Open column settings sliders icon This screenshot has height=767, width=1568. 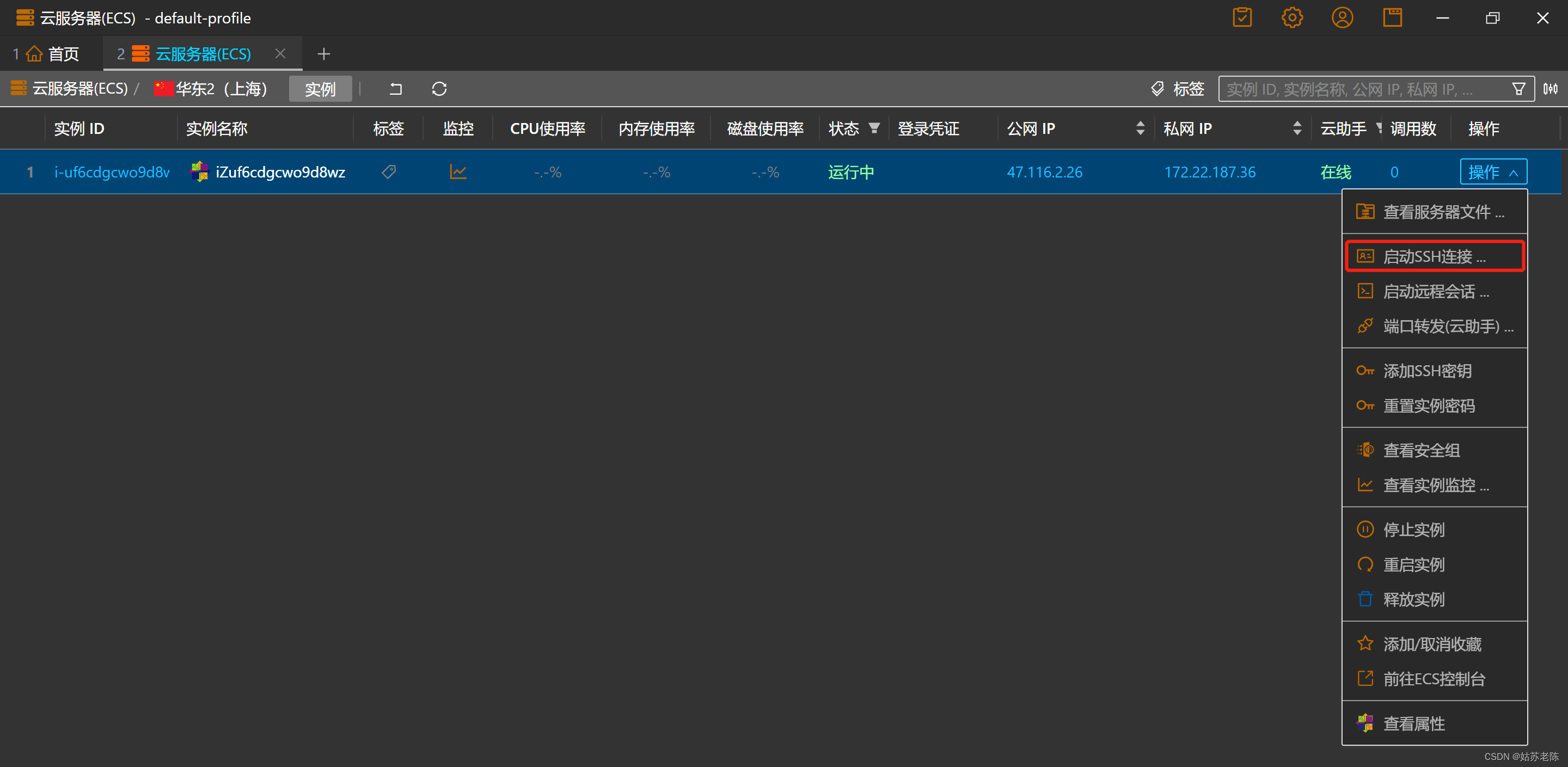click(x=1551, y=89)
